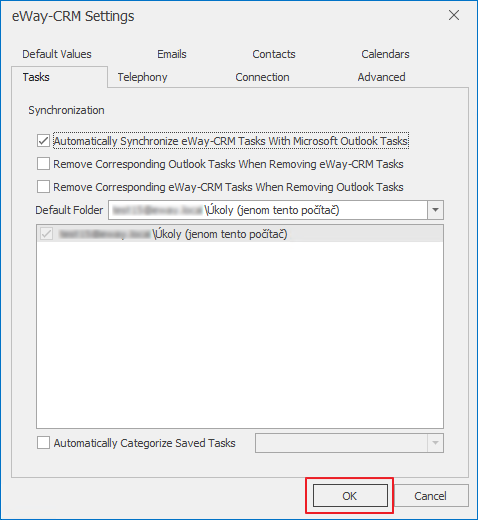Confirm settings with the OK button
The image size is (478, 520).
click(x=350, y=496)
